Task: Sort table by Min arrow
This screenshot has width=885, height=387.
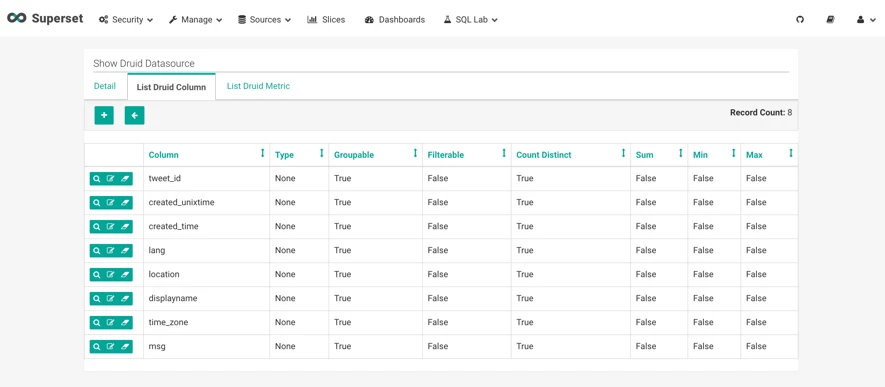Action: tap(734, 153)
